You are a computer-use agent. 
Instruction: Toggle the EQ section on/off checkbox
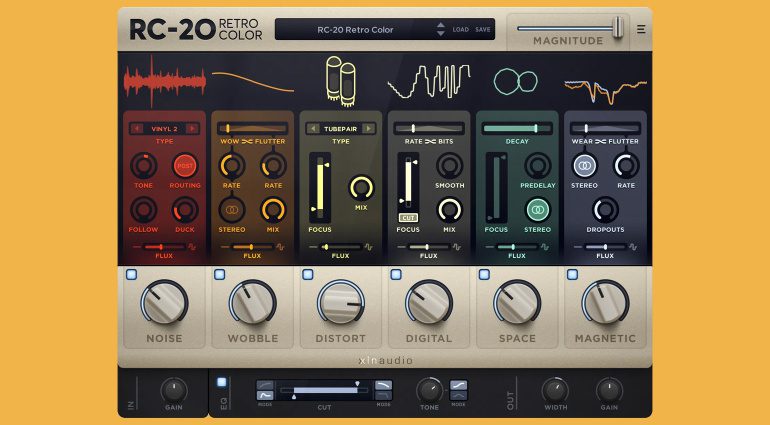[x=222, y=382]
